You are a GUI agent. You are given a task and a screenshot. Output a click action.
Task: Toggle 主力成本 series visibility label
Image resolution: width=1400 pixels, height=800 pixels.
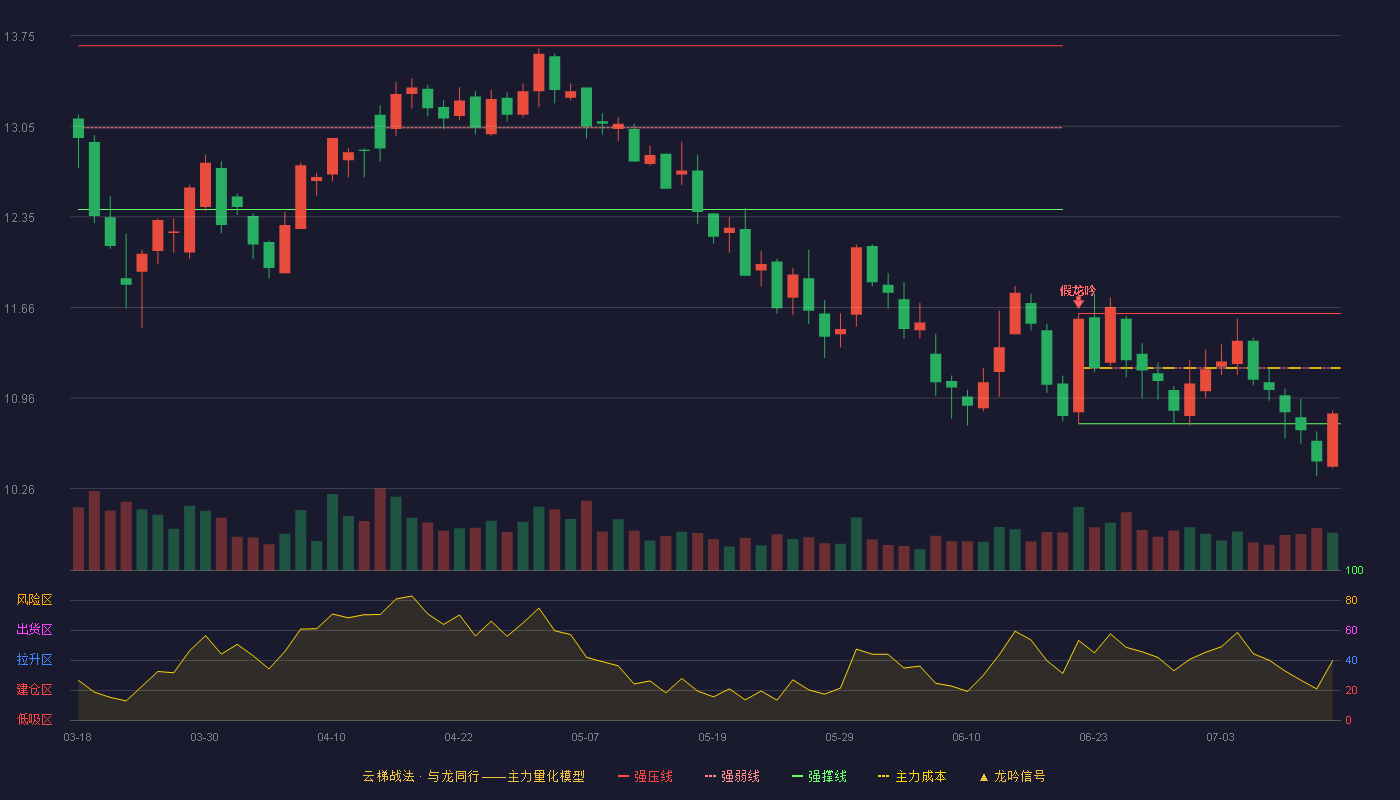tap(920, 776)
